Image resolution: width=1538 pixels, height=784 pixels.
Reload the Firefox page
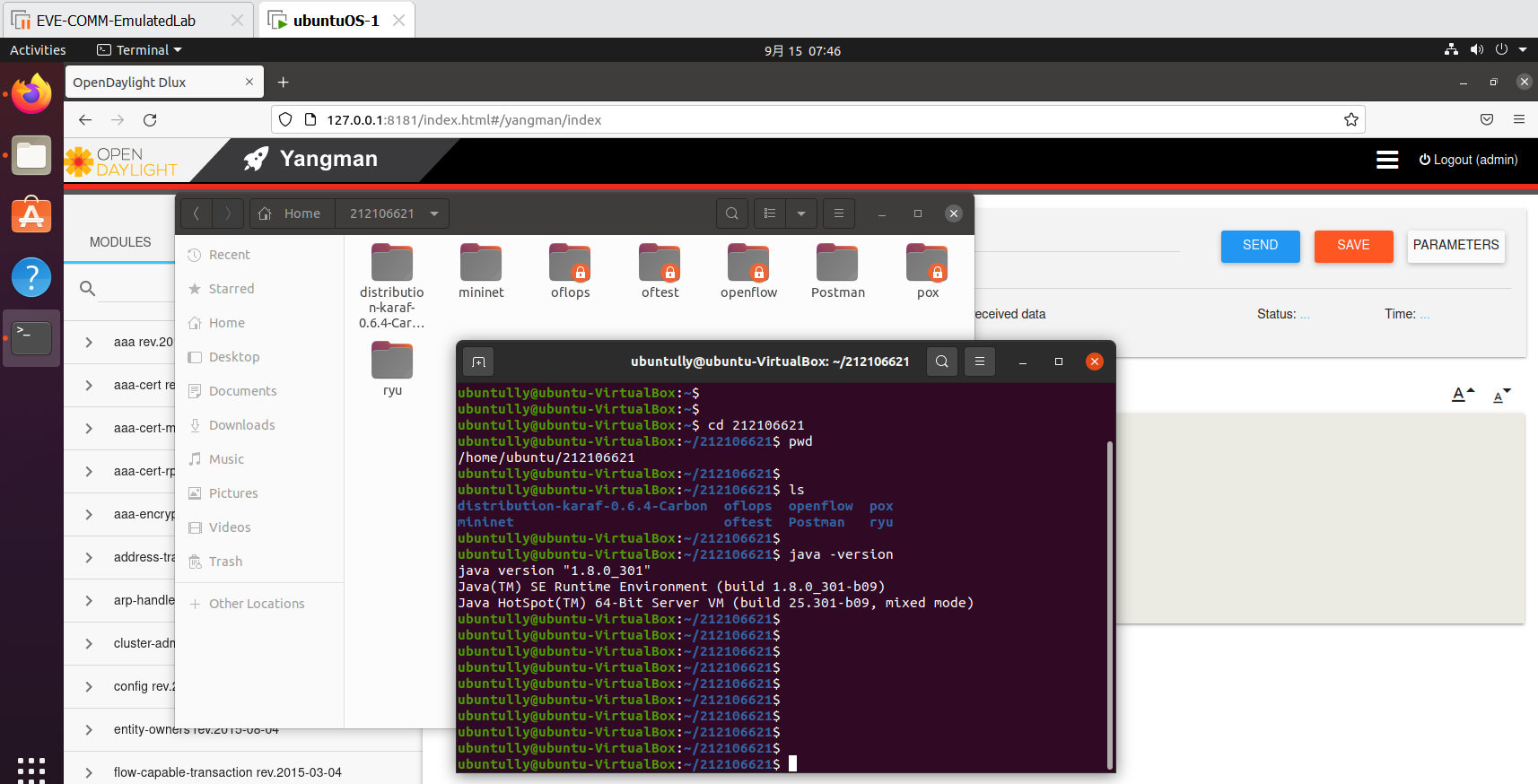(x=150, y=120)
